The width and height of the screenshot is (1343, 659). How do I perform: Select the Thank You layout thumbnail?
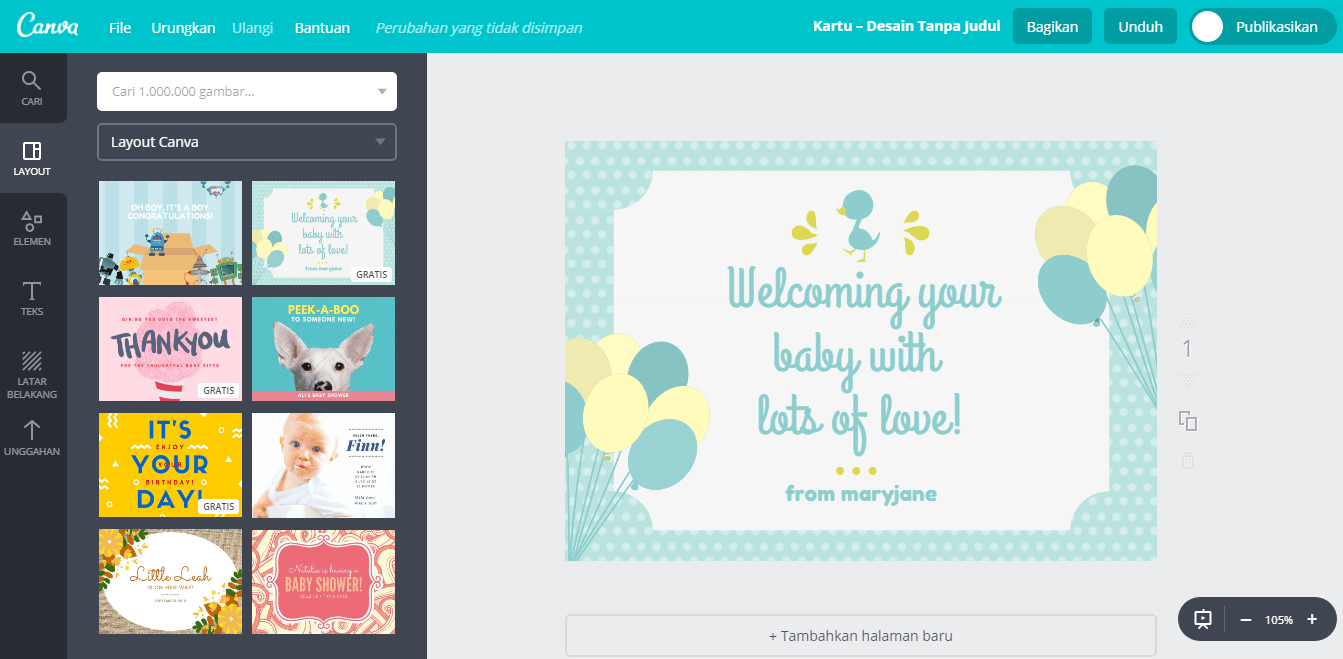pos(170,349)
